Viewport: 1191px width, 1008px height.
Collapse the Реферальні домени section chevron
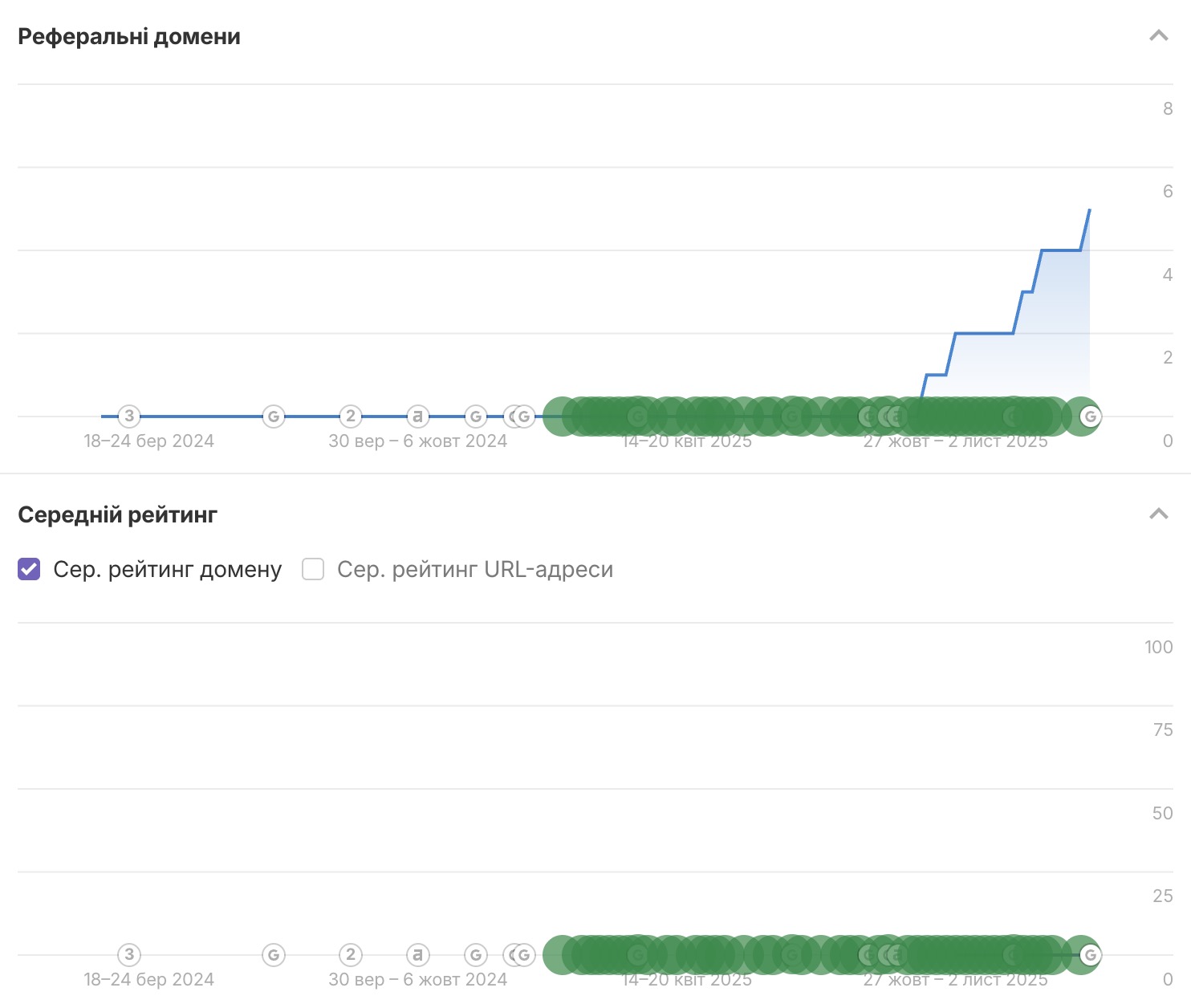(1158, 35)
